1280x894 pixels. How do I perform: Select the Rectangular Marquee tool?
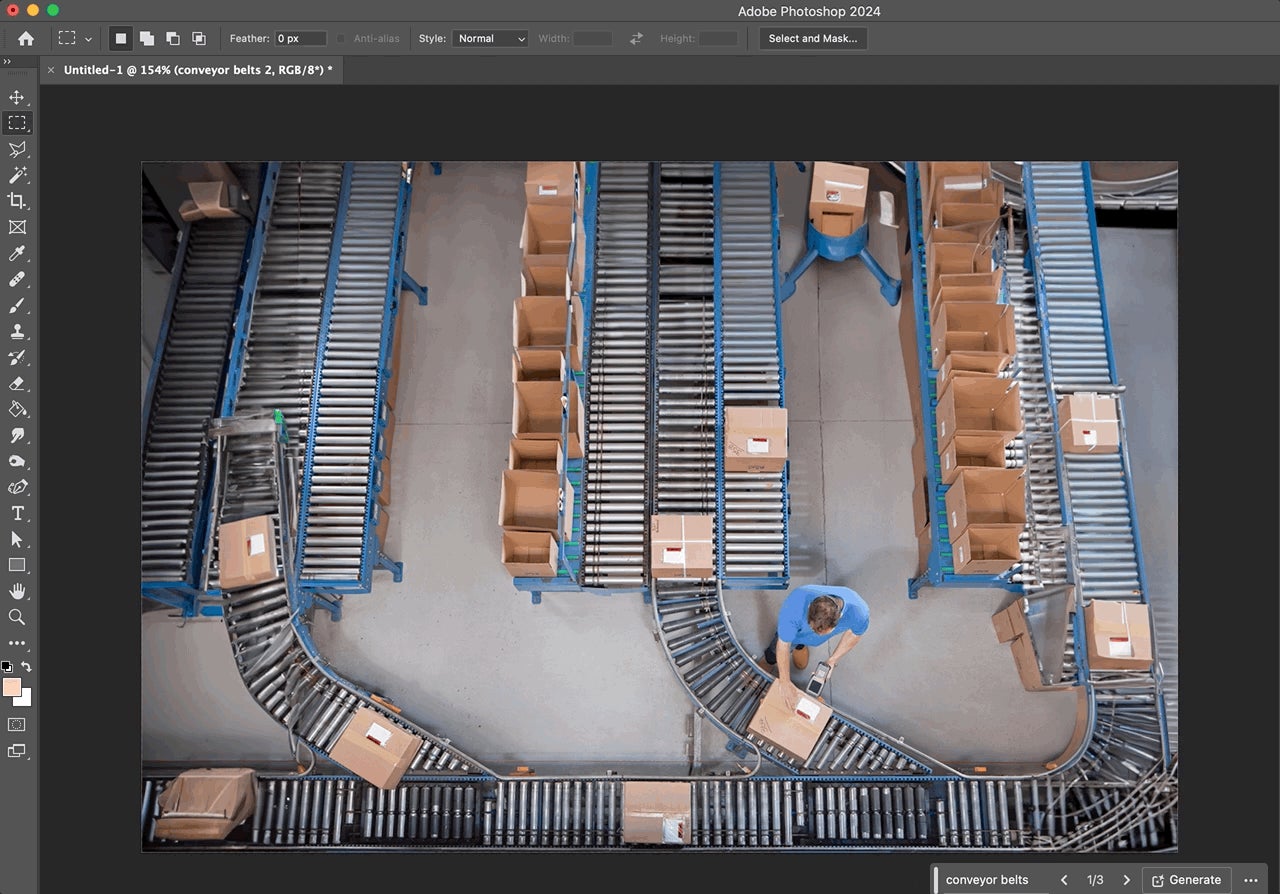coord(17,123)
